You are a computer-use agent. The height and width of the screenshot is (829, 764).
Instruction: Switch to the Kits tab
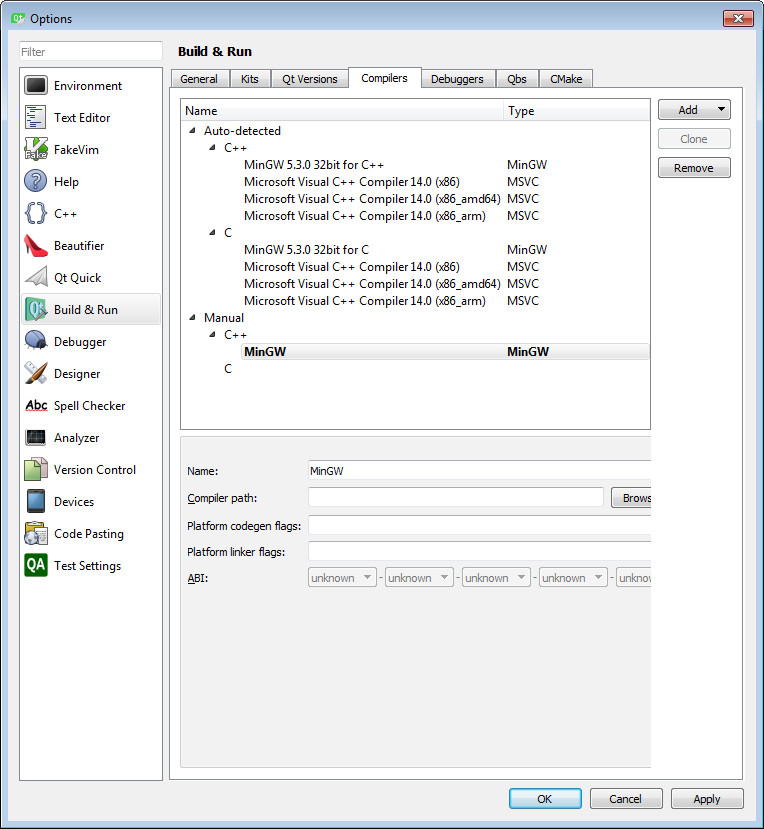click(250, 79)
